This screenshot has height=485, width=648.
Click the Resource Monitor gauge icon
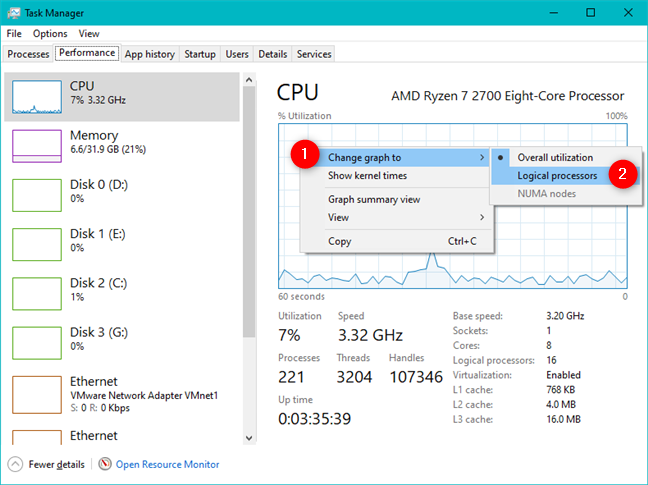click(105, 464)
